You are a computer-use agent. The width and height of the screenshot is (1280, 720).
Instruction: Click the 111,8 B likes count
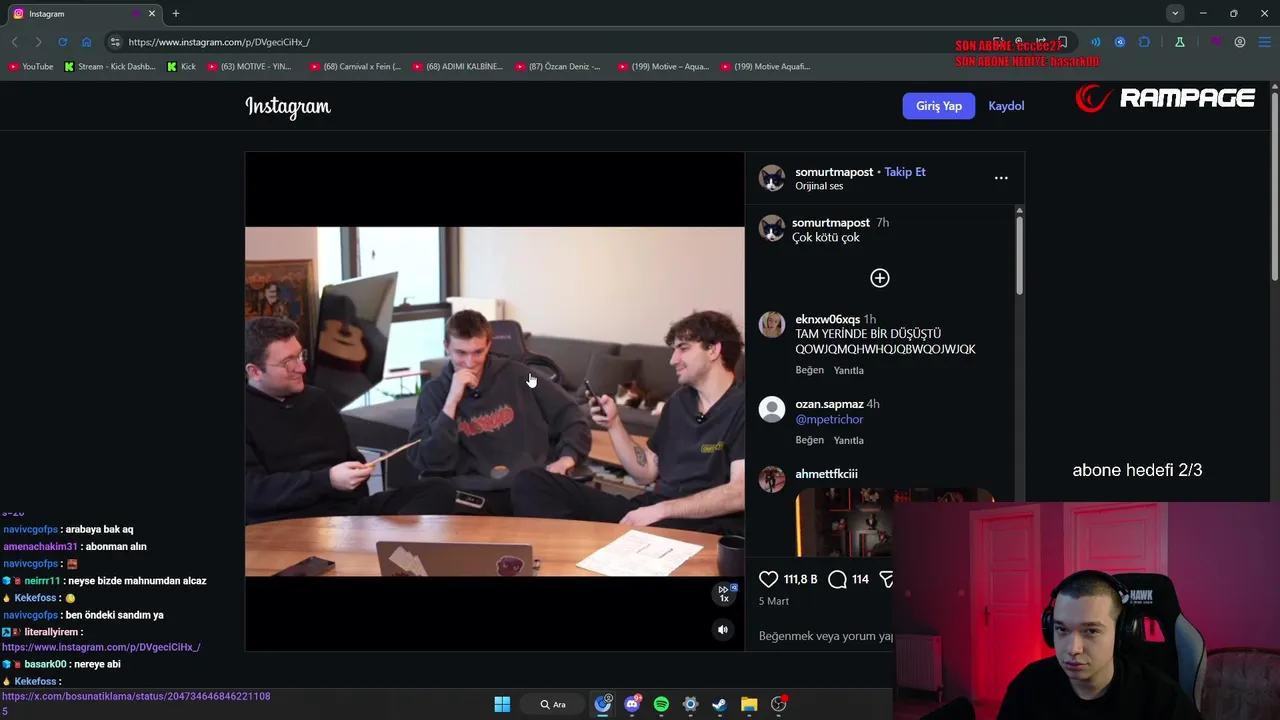pyautogui.click(x=801, y=579)
